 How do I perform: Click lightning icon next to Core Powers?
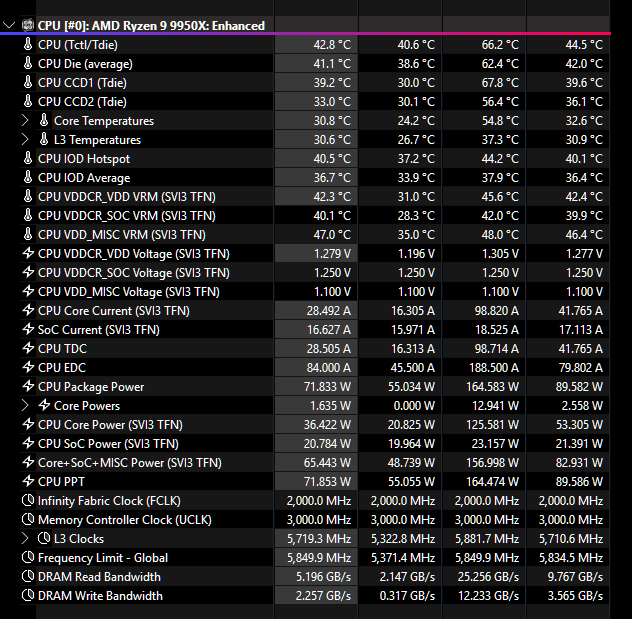44,405
